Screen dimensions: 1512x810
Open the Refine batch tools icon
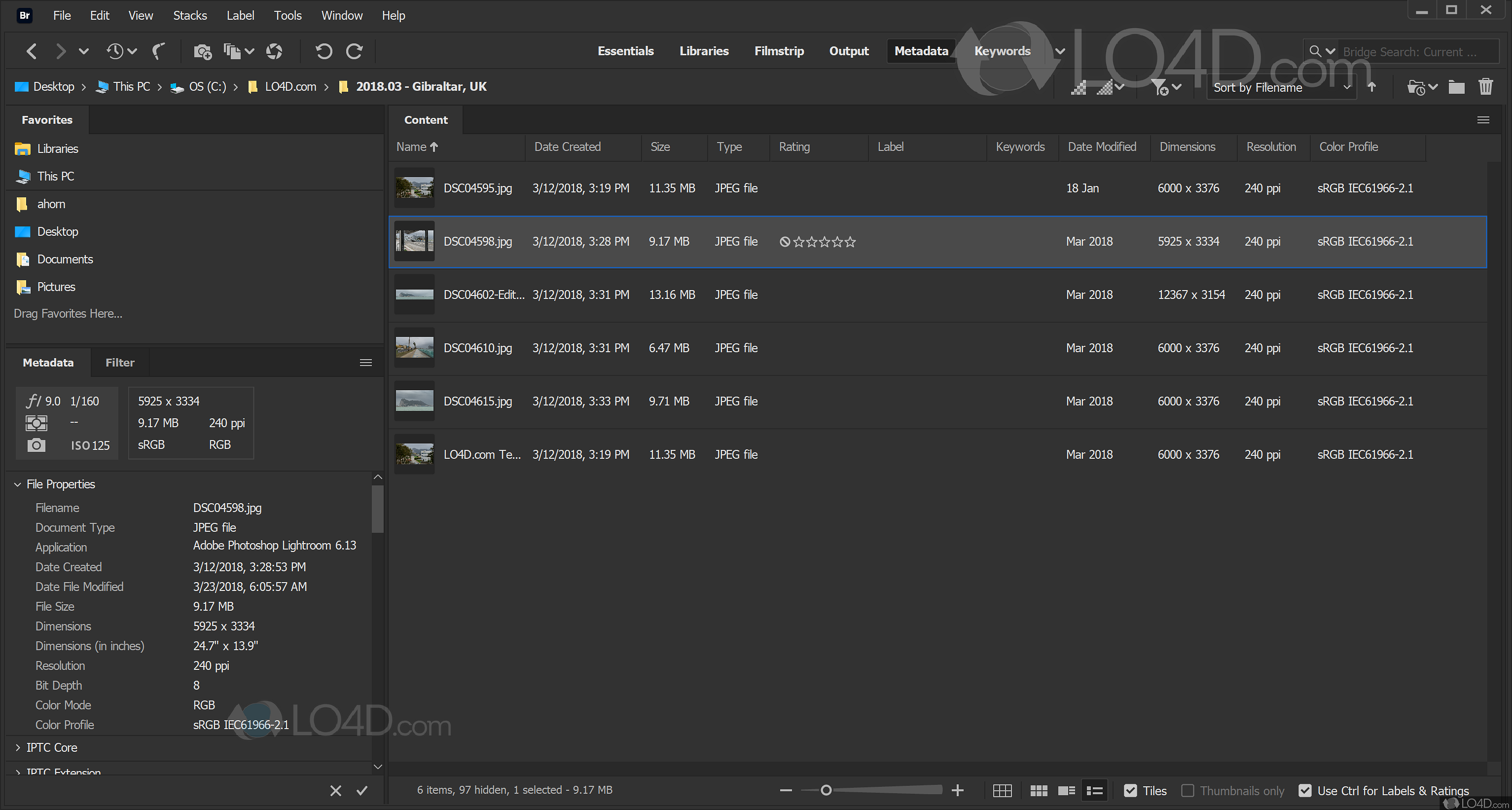point(232,52)
